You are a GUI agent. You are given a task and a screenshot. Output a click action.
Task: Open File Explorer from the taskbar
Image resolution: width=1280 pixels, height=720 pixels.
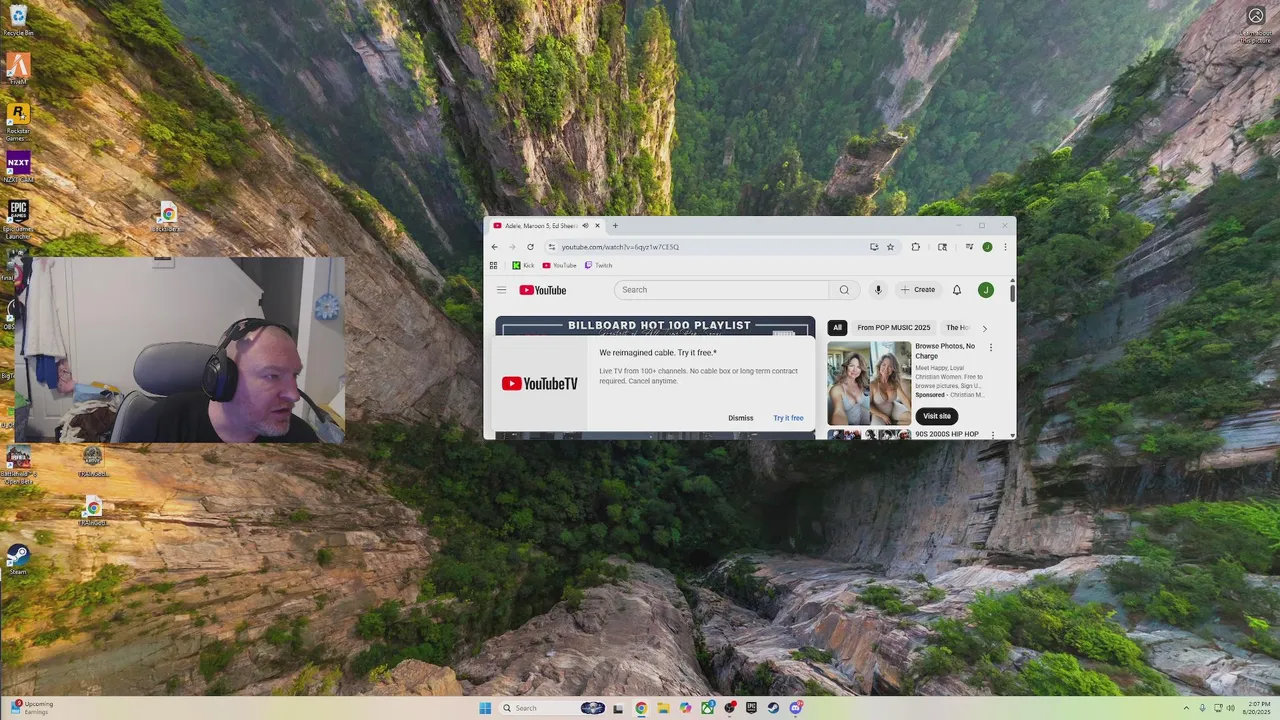pyautogui.click(x=663, y=708)
